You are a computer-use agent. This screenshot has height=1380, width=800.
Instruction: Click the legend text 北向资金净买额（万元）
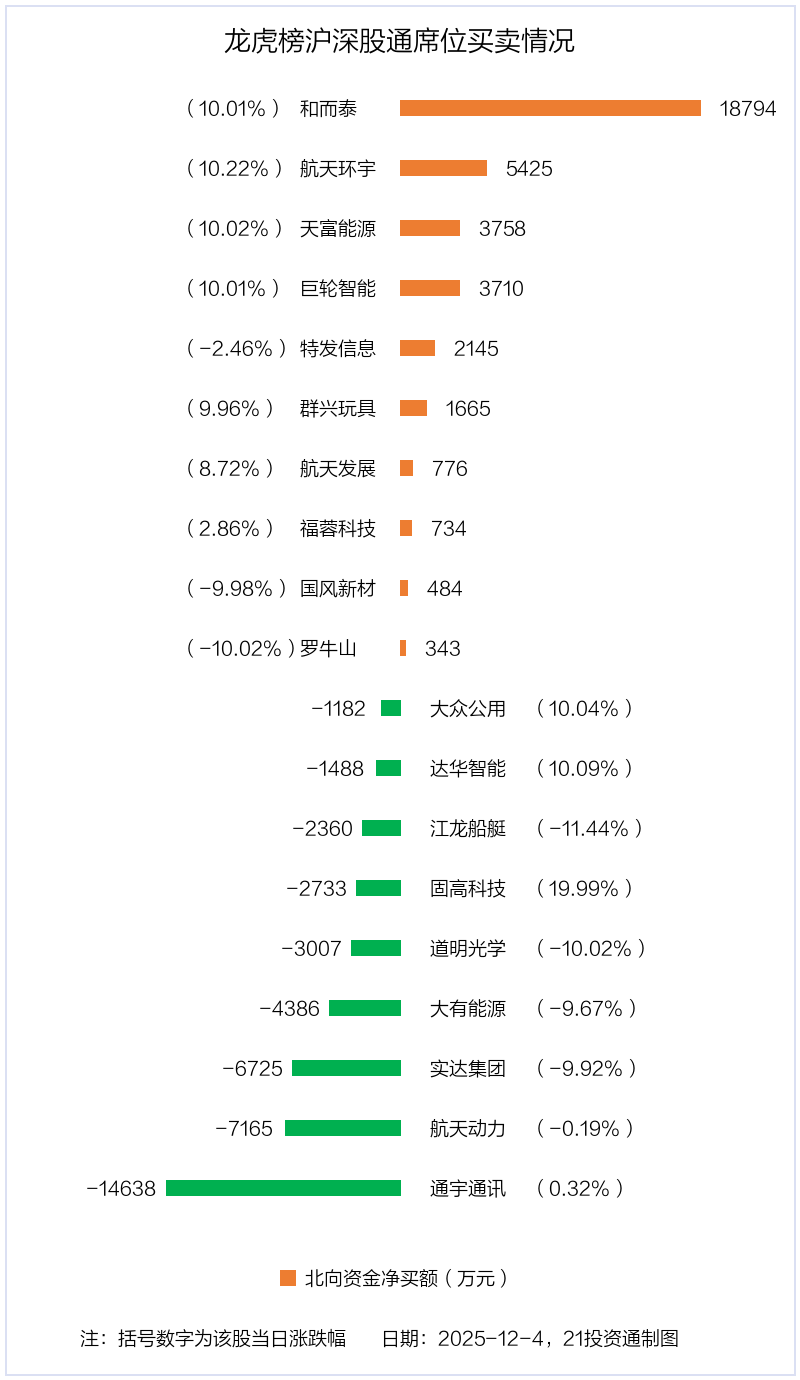(x=406, y=1278)
